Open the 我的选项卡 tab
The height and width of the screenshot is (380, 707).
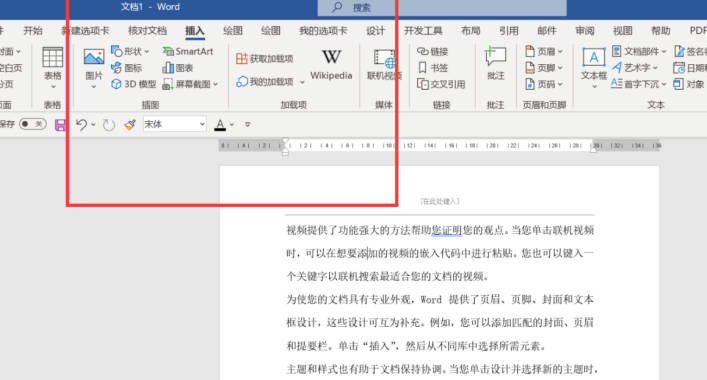(323, 31)
